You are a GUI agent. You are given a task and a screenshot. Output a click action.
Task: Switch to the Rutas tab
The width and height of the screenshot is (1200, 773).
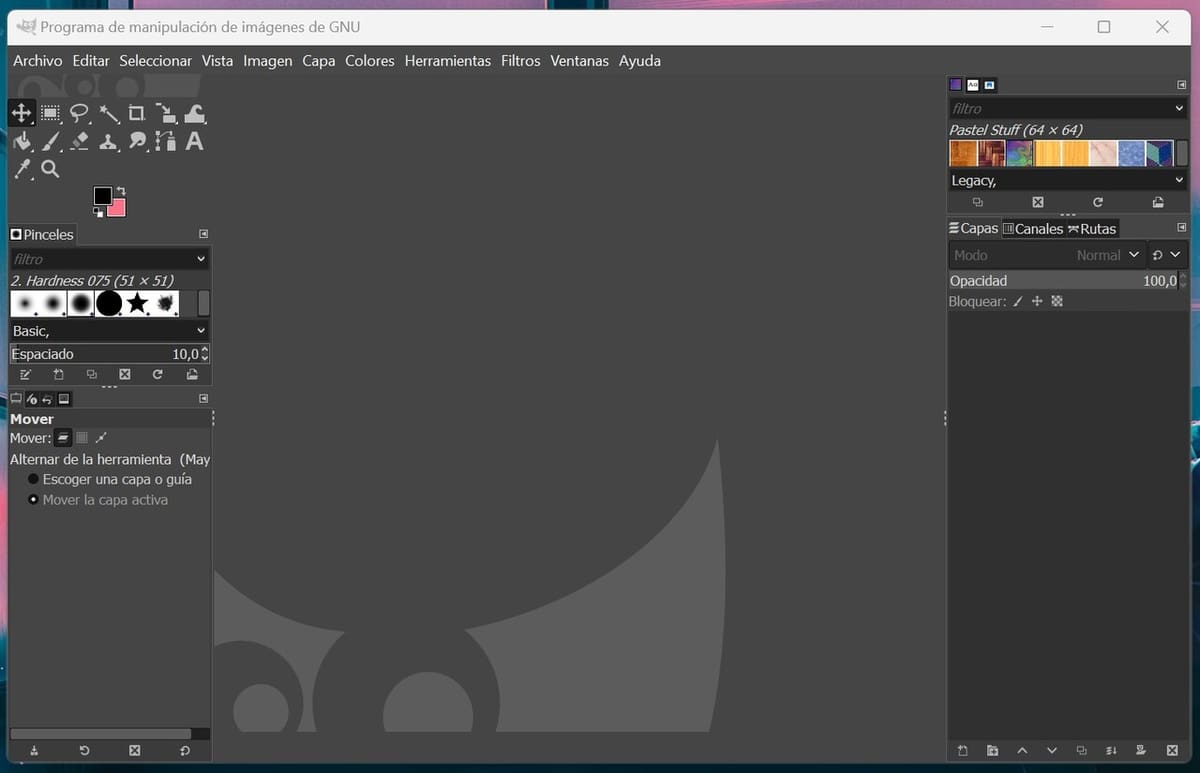point(1091,228)
